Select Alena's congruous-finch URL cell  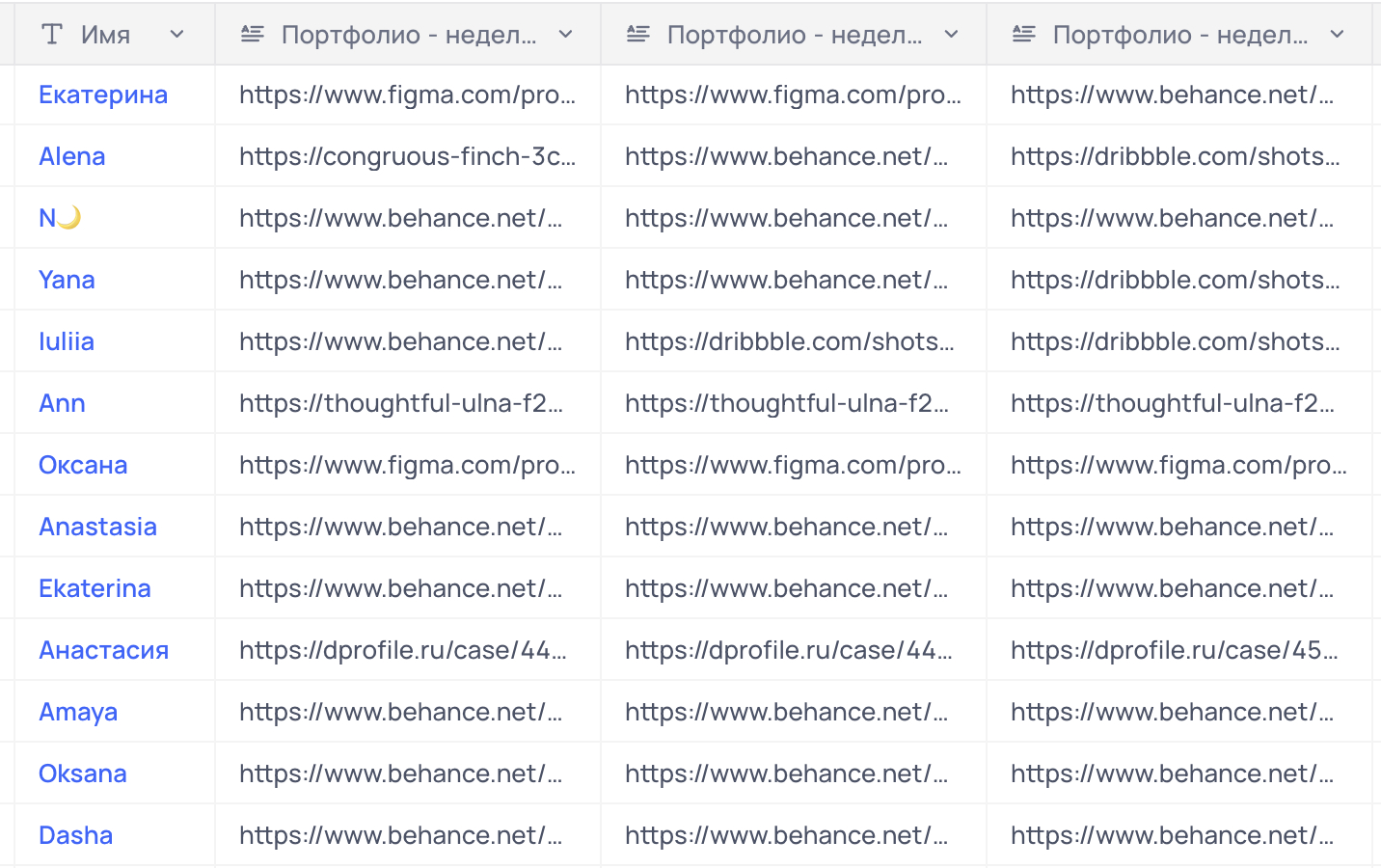(408, 156)
